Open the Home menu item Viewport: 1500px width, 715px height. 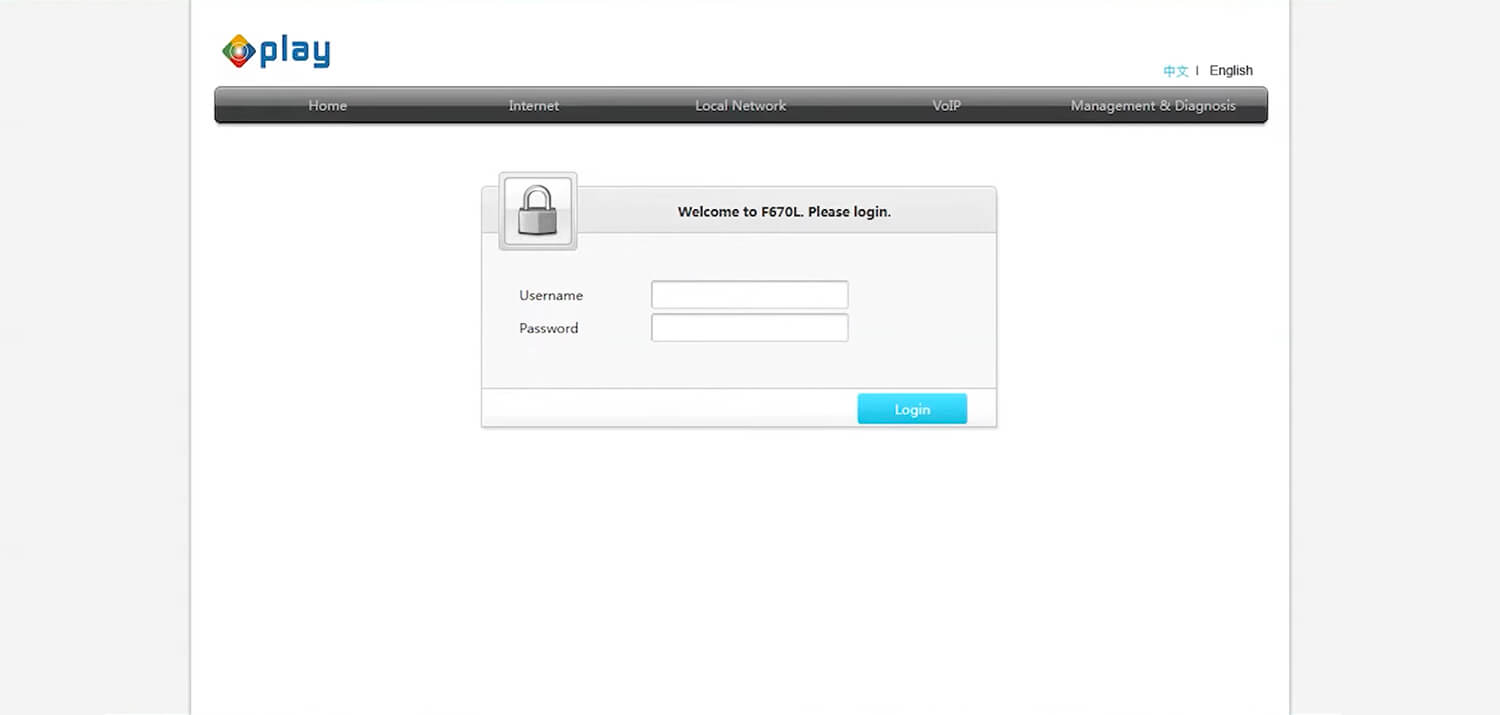tap(328, 106)
